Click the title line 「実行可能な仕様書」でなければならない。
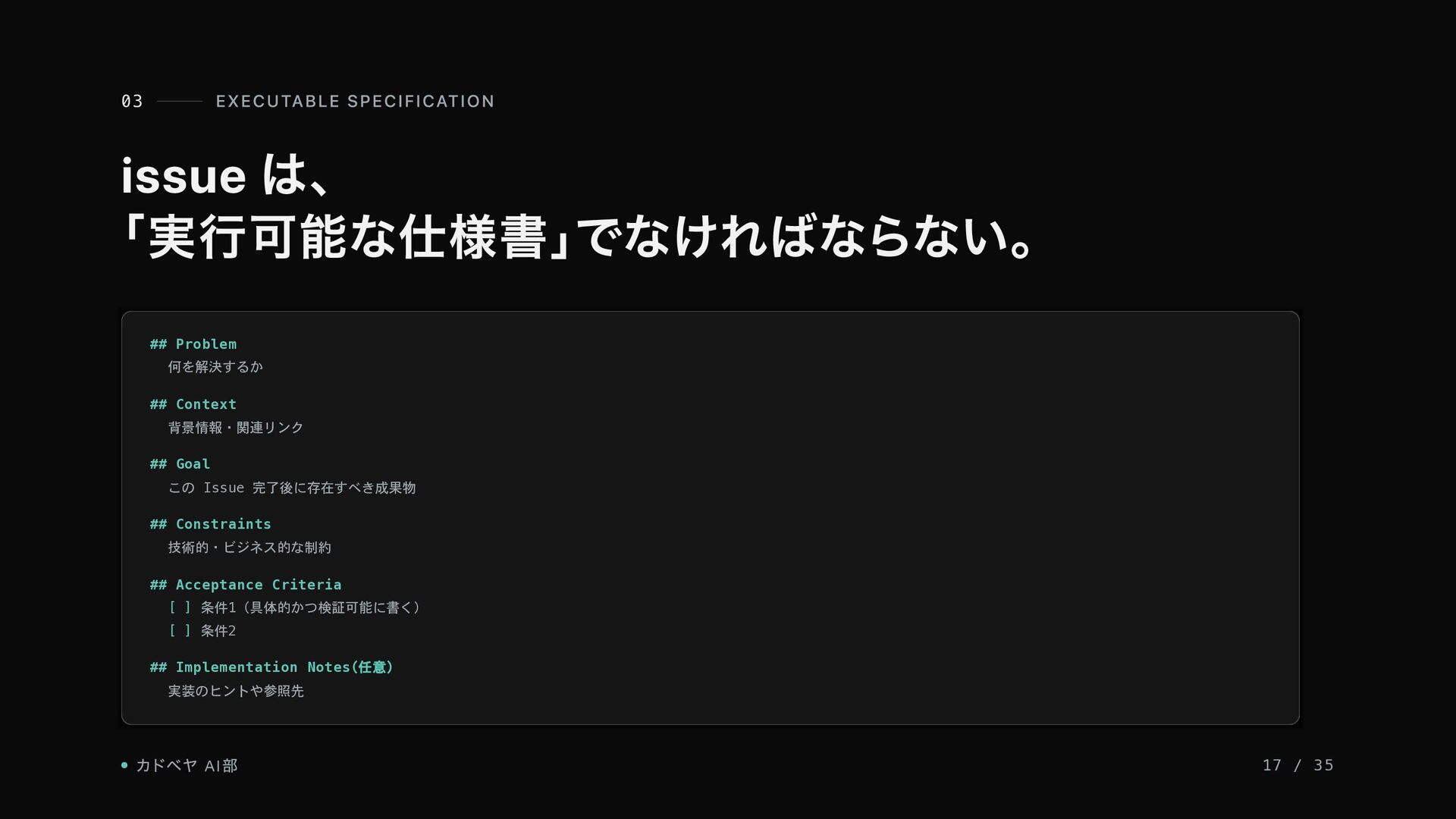Image resolution: width=1456 pixels, height=819 pixels. pos(578,237)
